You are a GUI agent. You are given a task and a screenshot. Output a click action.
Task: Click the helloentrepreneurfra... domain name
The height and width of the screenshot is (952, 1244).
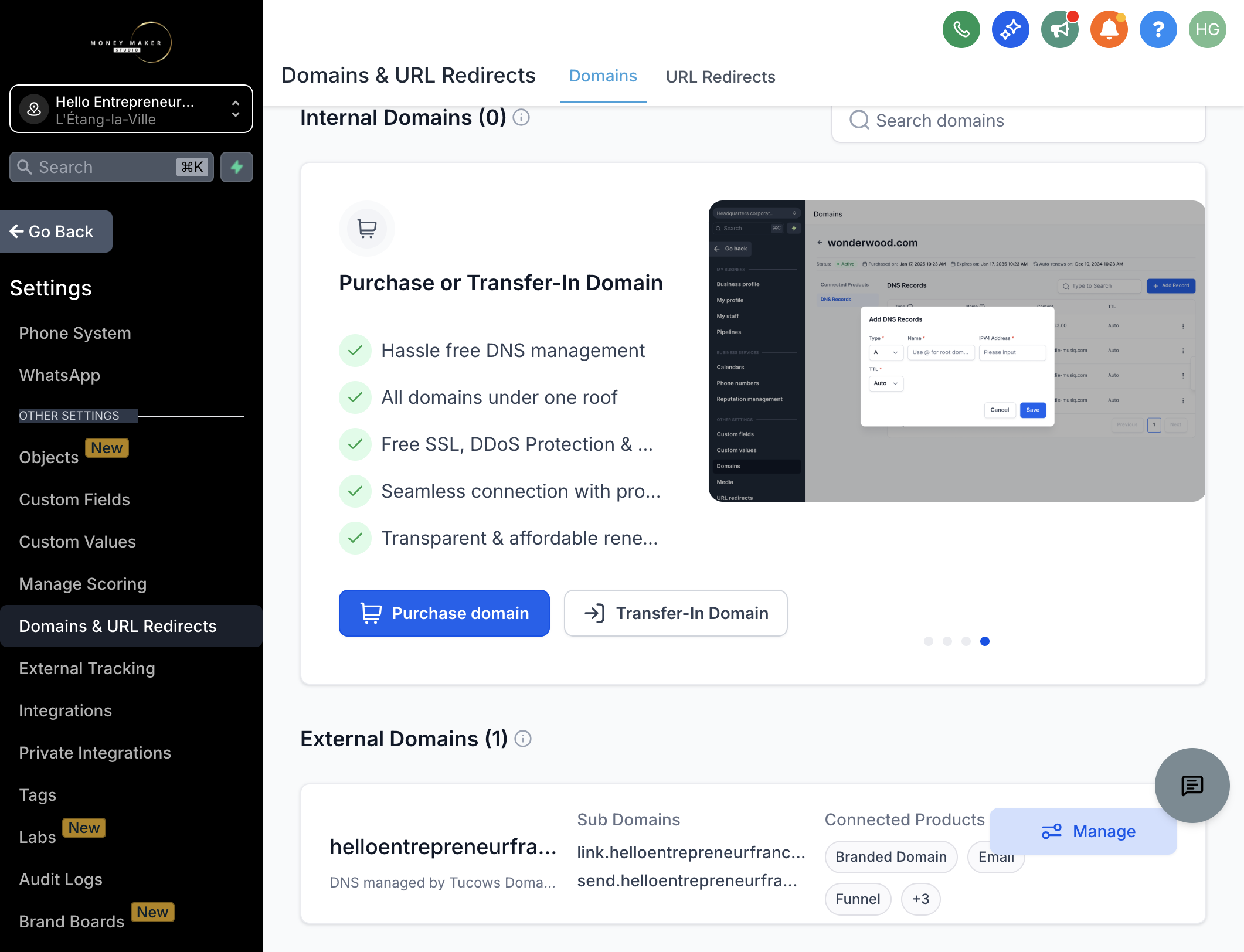(443, 847)
